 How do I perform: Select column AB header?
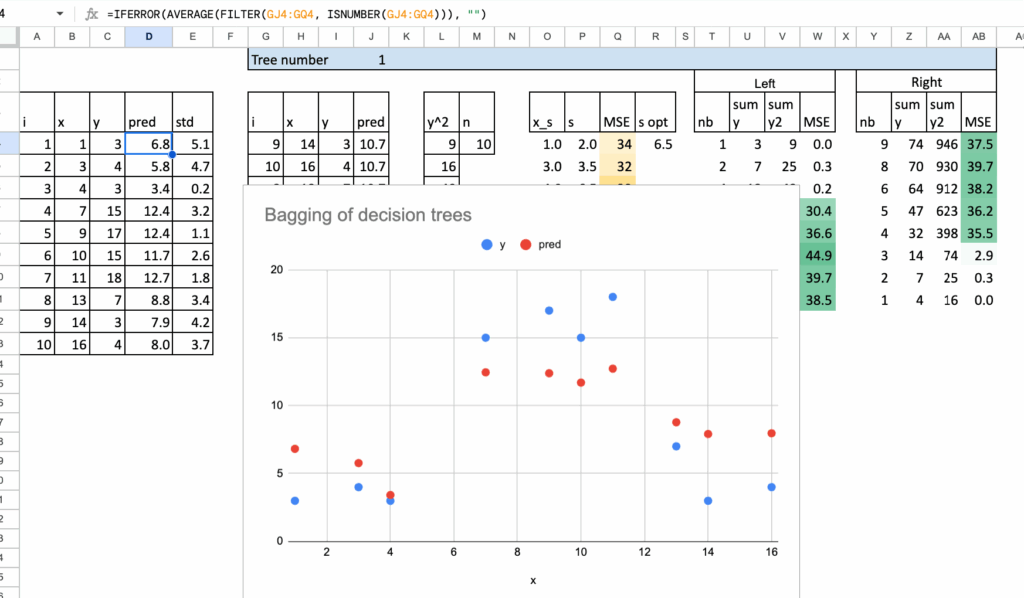pyautogui.click(x=979, y=37)
